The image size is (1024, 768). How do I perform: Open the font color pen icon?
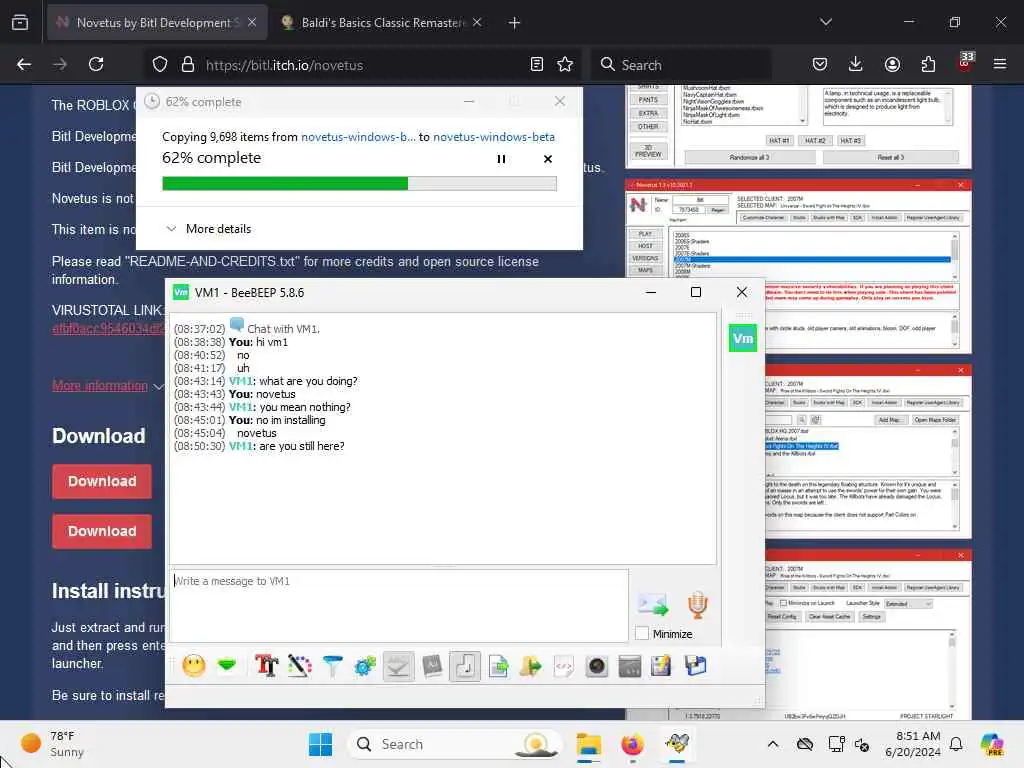300,666
